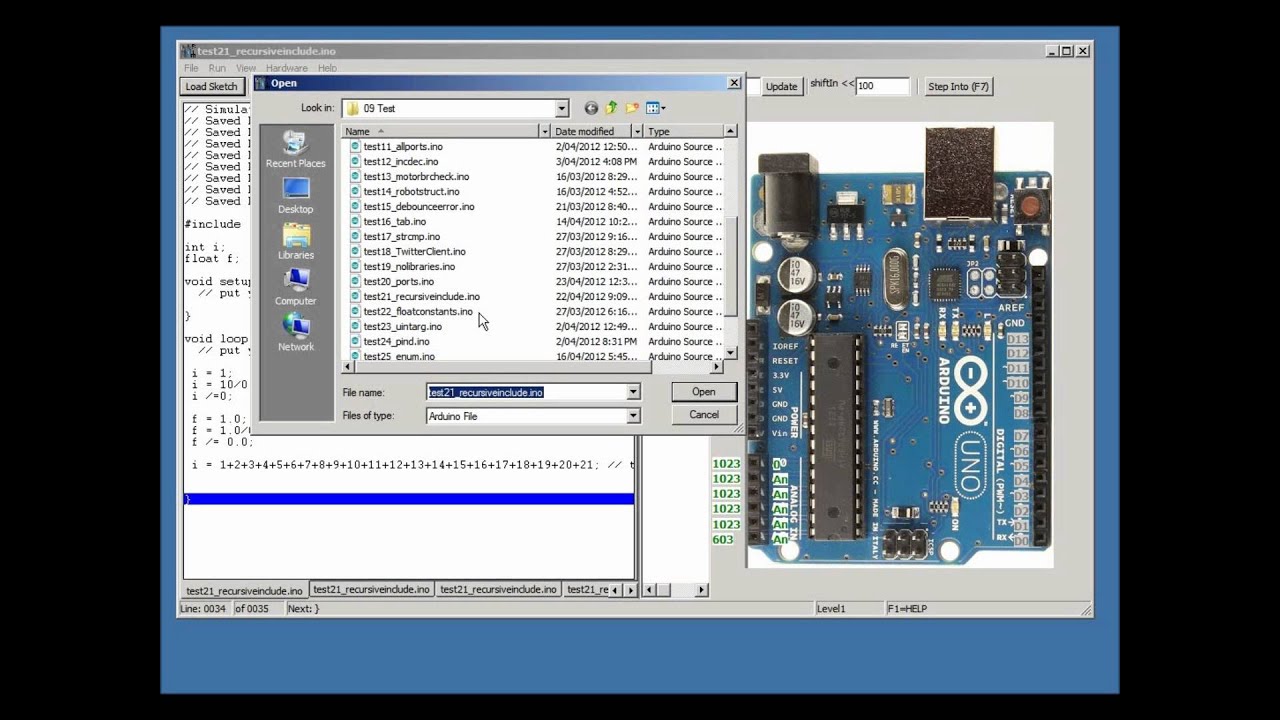Expand the Look in folder dropdown
This screenshot has width=1280, height=720.
(x=561, y=108)
